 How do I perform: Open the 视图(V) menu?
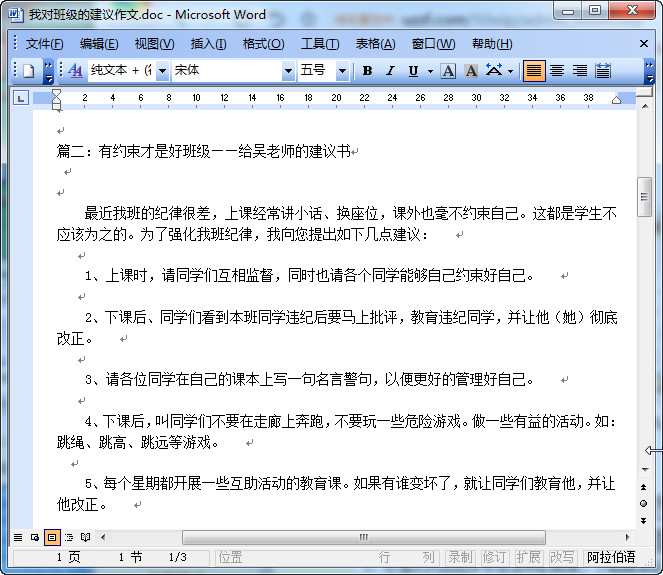pyautogui.click(x=154, y=44)
